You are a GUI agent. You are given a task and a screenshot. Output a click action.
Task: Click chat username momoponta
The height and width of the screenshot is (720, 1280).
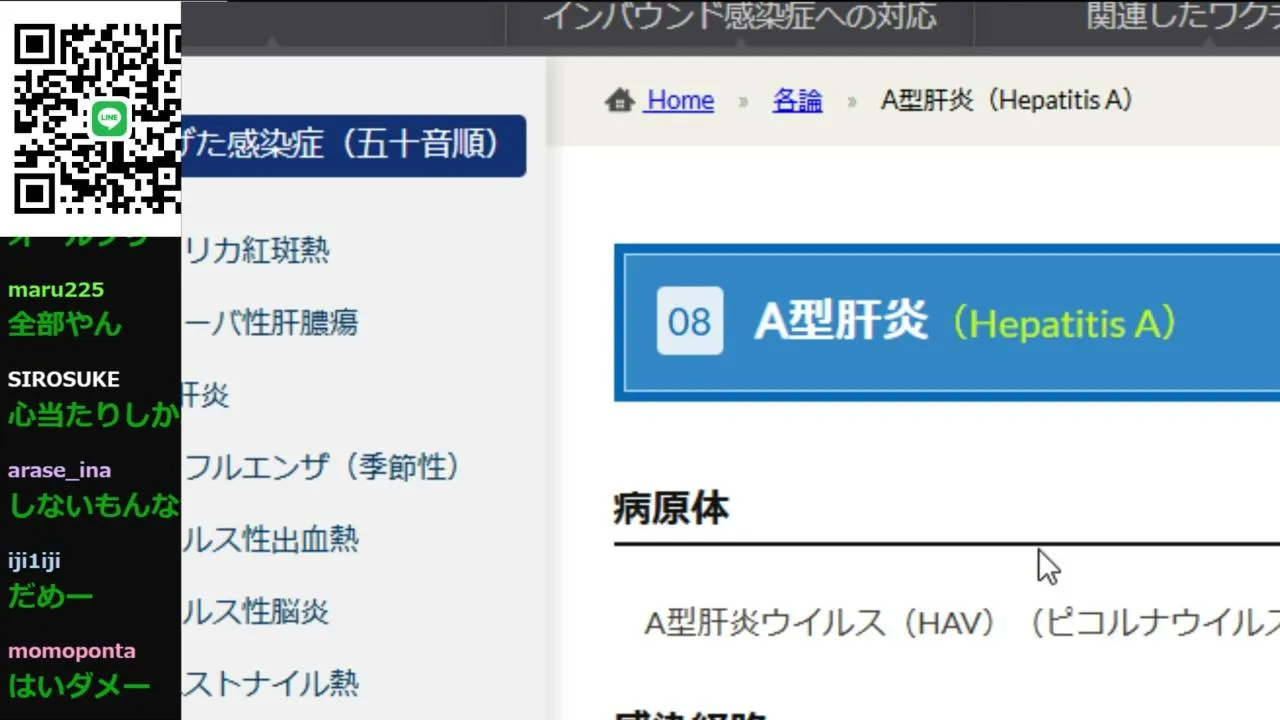[x=72, y=651]
